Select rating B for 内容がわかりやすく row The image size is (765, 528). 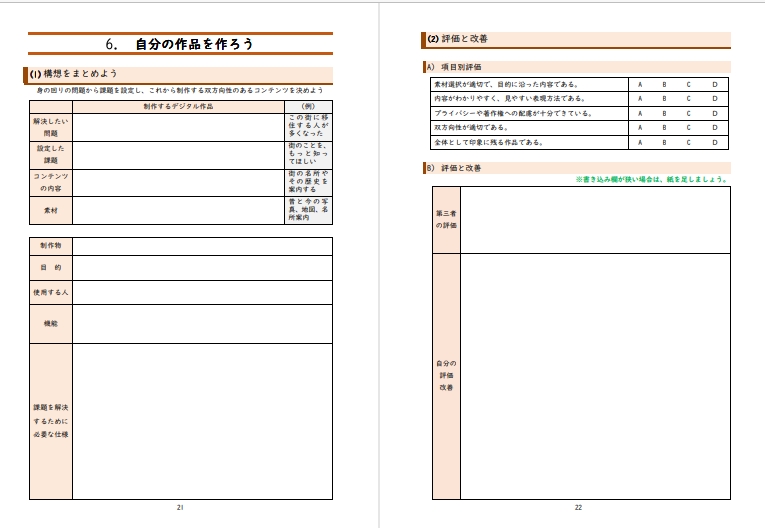(x=664, y=99)
